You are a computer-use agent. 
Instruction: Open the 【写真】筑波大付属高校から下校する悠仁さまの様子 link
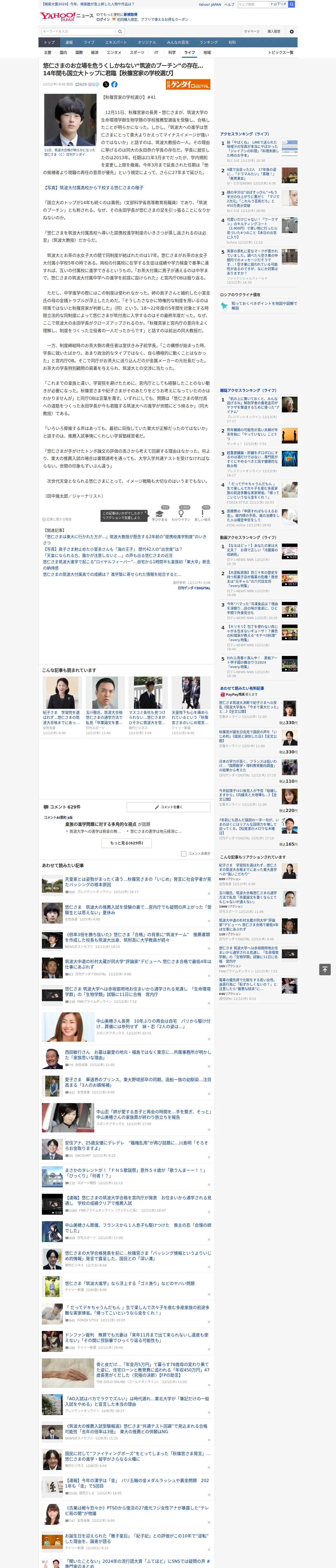pyautogui.click(x=94, y=187)
